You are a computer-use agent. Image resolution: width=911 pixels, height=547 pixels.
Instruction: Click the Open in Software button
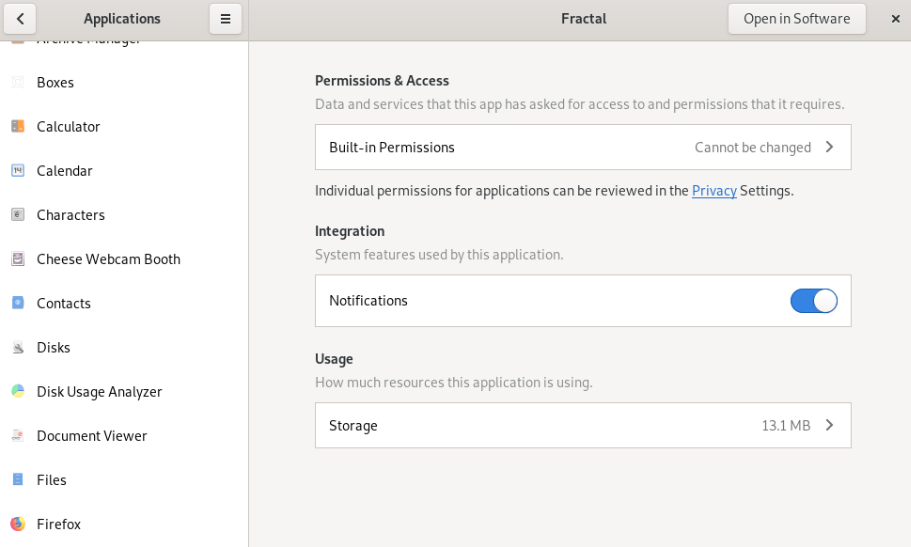[796, 18]
